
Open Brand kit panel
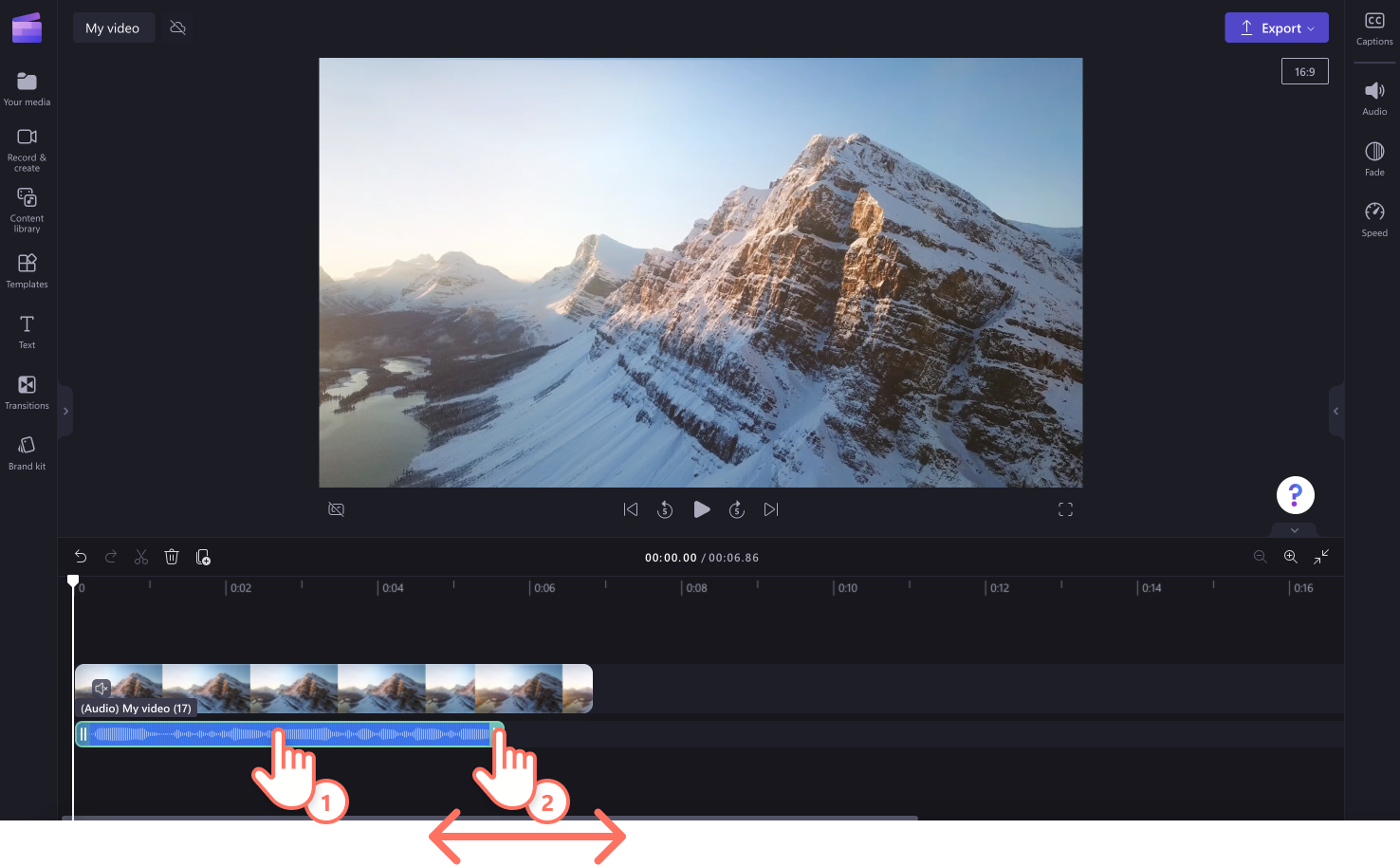coord(27,452)
